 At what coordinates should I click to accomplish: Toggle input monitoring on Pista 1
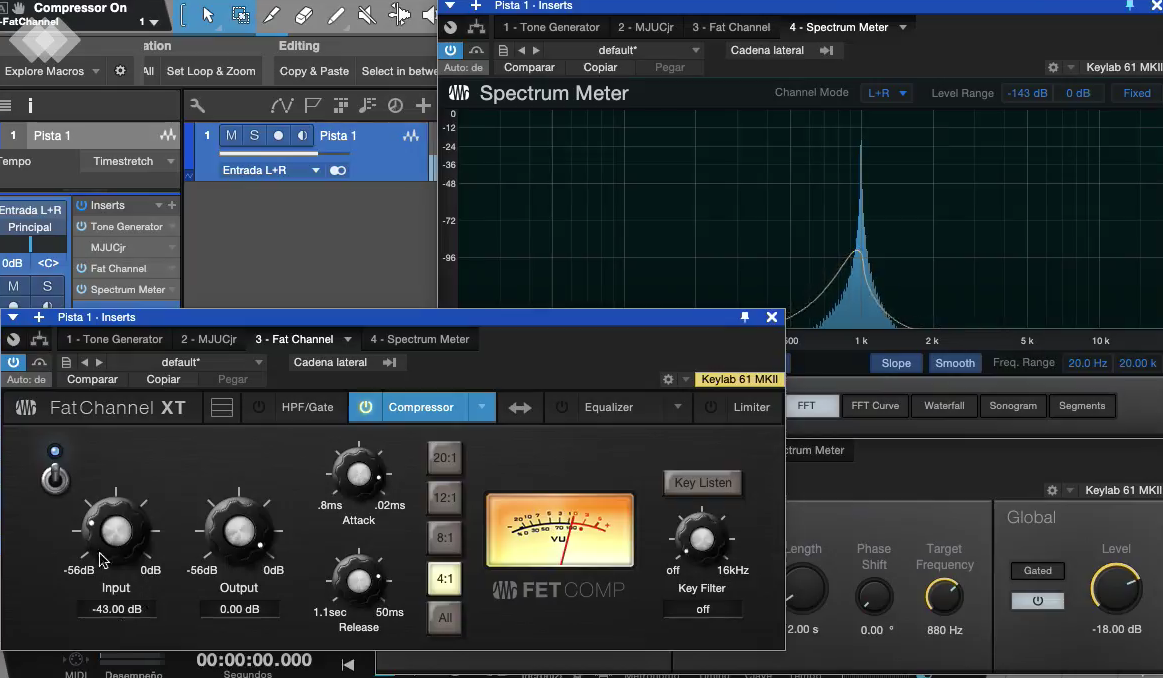tap(302, 136)
